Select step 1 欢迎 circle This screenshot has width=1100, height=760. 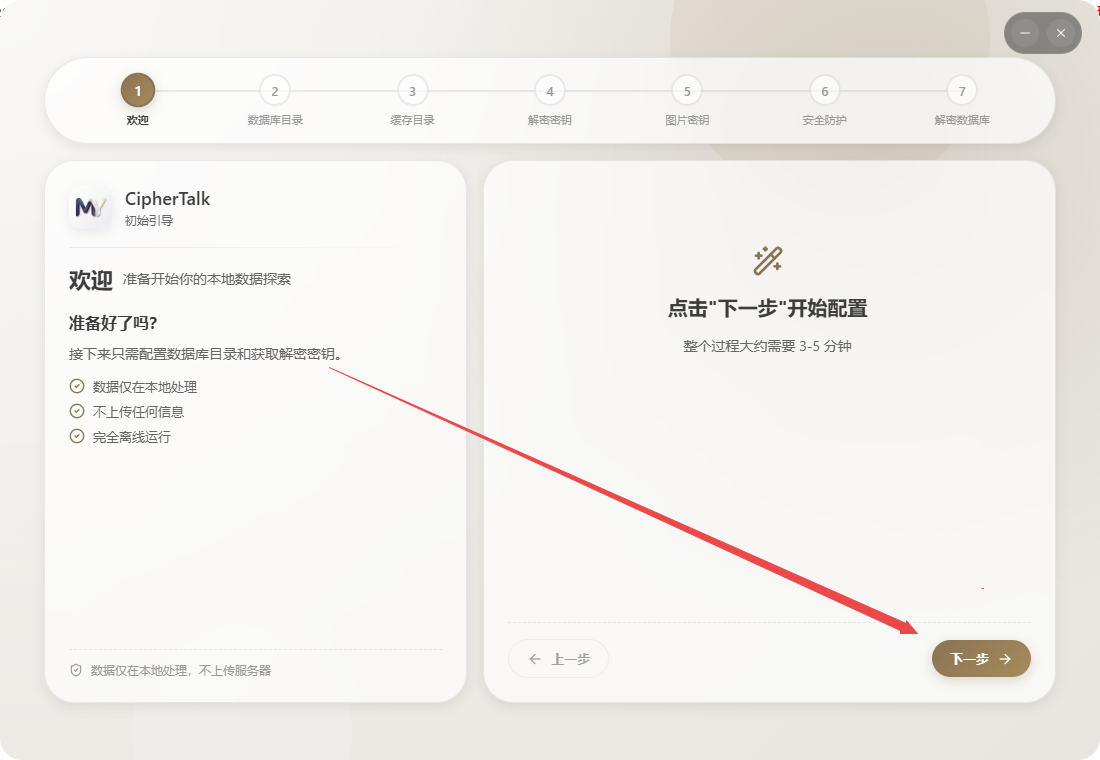138,91
